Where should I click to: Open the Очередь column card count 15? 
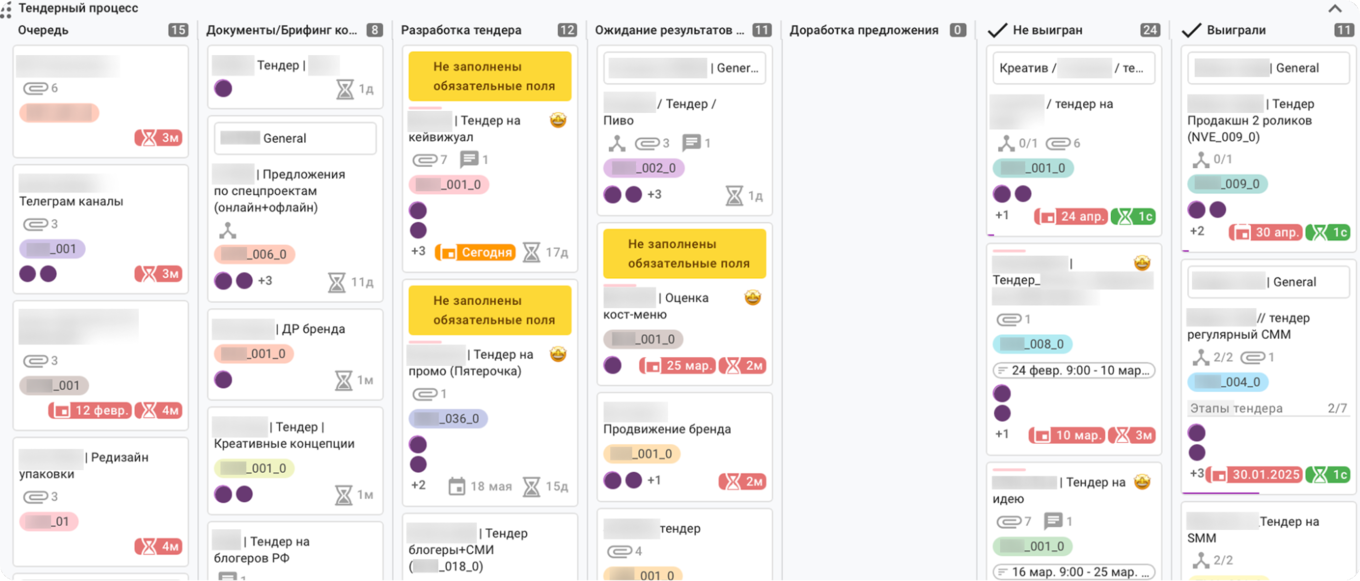point(178,30)
